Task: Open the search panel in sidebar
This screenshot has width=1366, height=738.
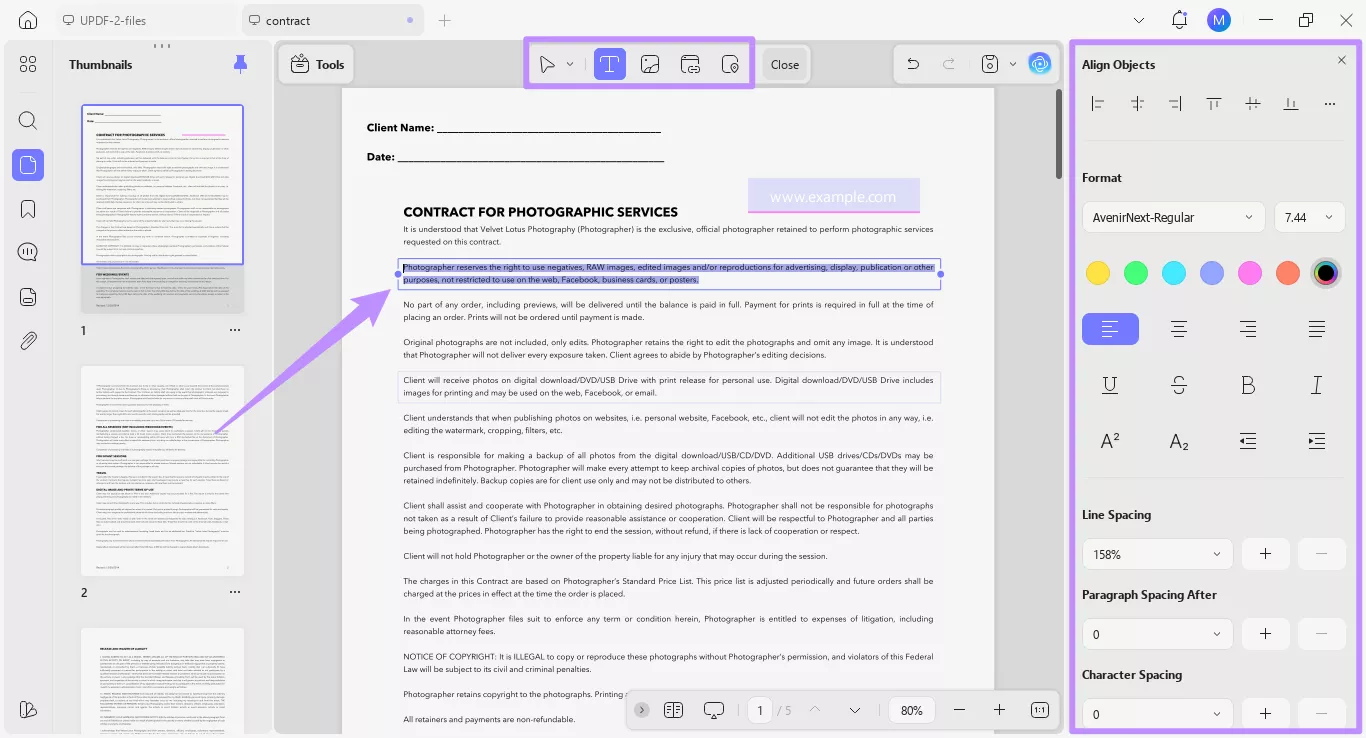Action: point(28,121)
